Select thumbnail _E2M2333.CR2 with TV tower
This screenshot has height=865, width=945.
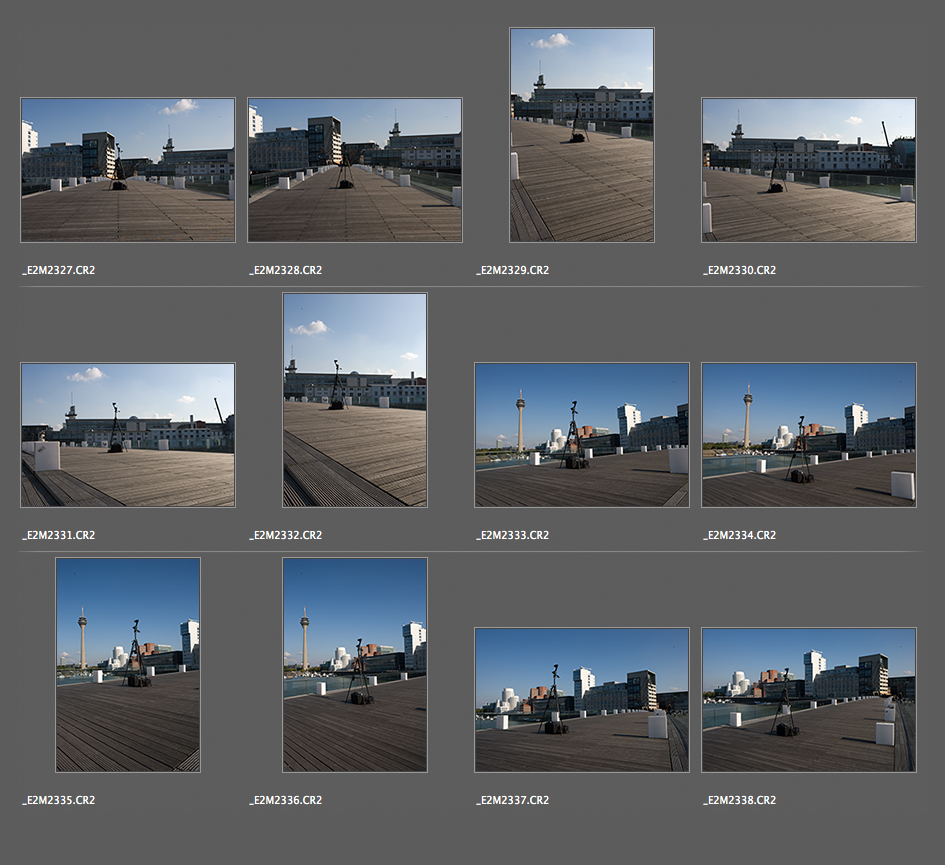tap(582, 435)
